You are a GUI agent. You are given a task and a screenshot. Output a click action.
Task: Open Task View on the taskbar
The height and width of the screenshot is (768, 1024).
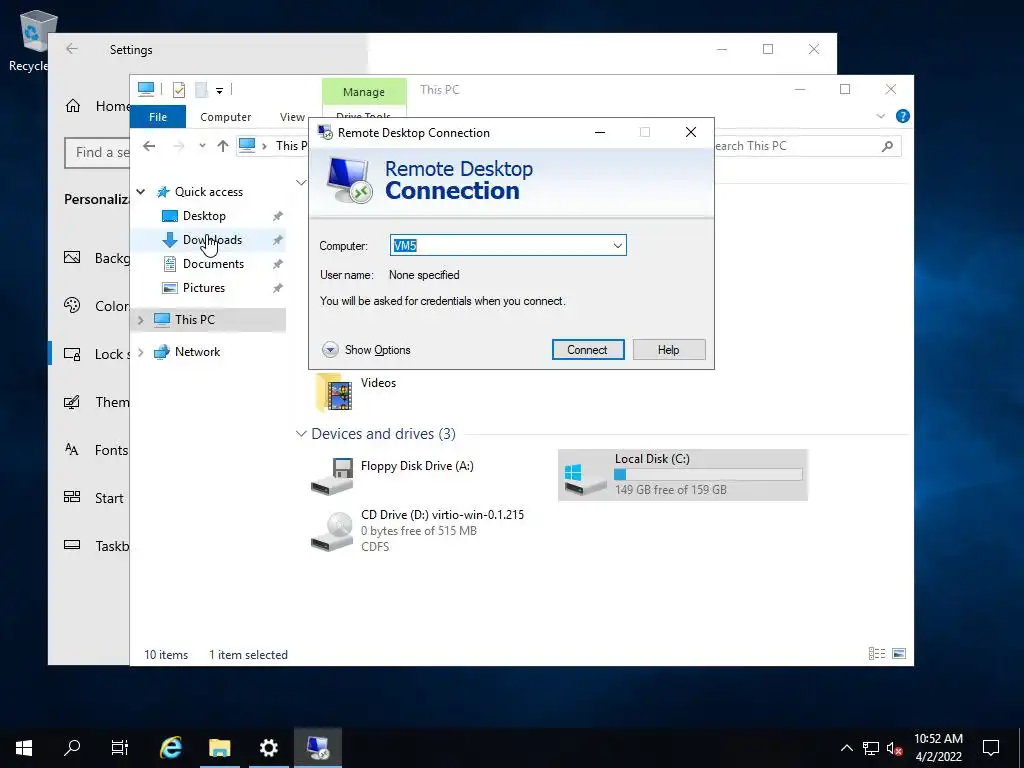click(120, 747)
